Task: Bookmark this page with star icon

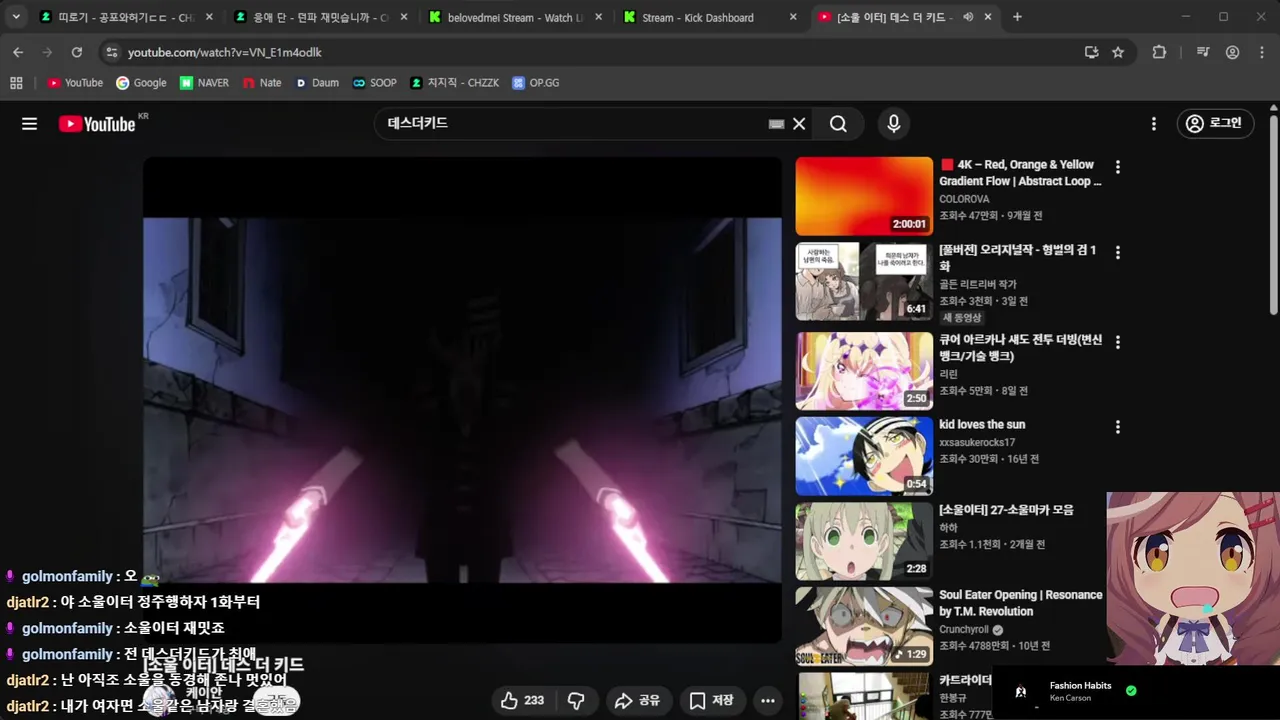Action: point(1118,52)
